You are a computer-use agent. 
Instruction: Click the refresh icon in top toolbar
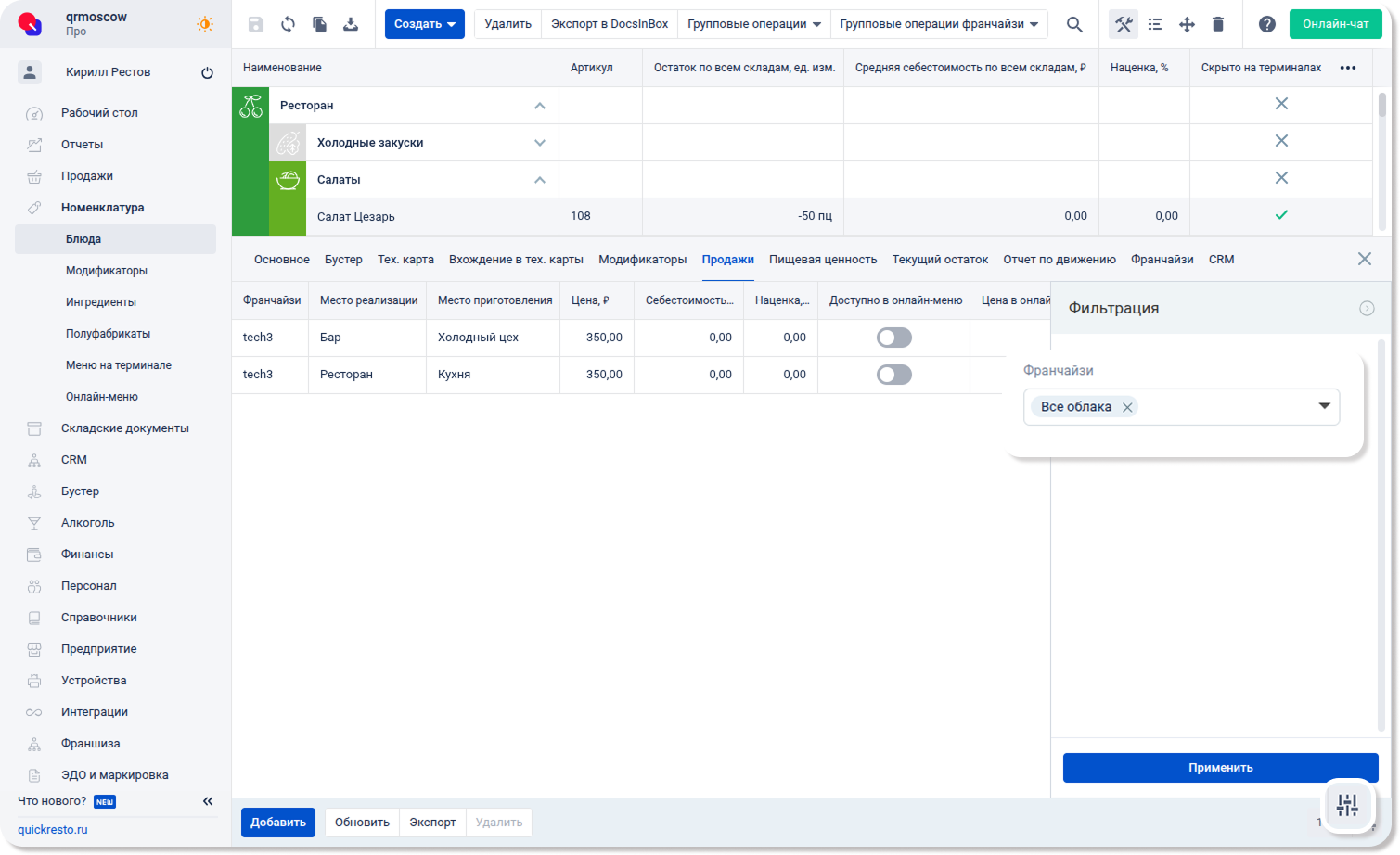[288, 24]
